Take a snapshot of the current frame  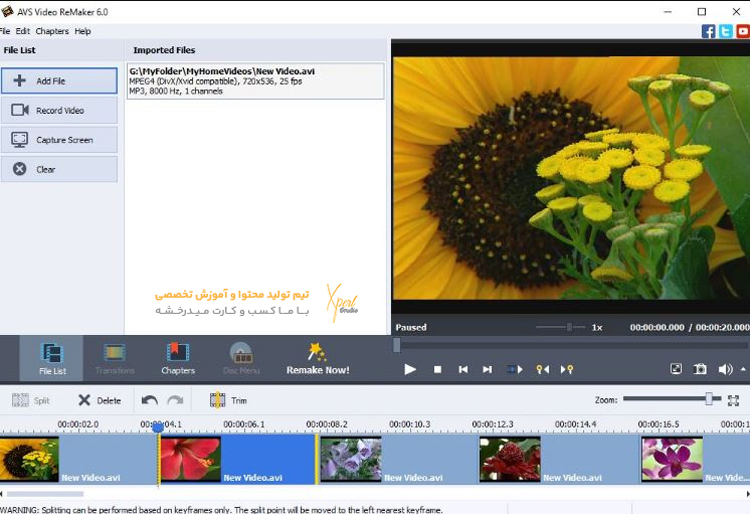pyautogui.click(x=700, y=369)
